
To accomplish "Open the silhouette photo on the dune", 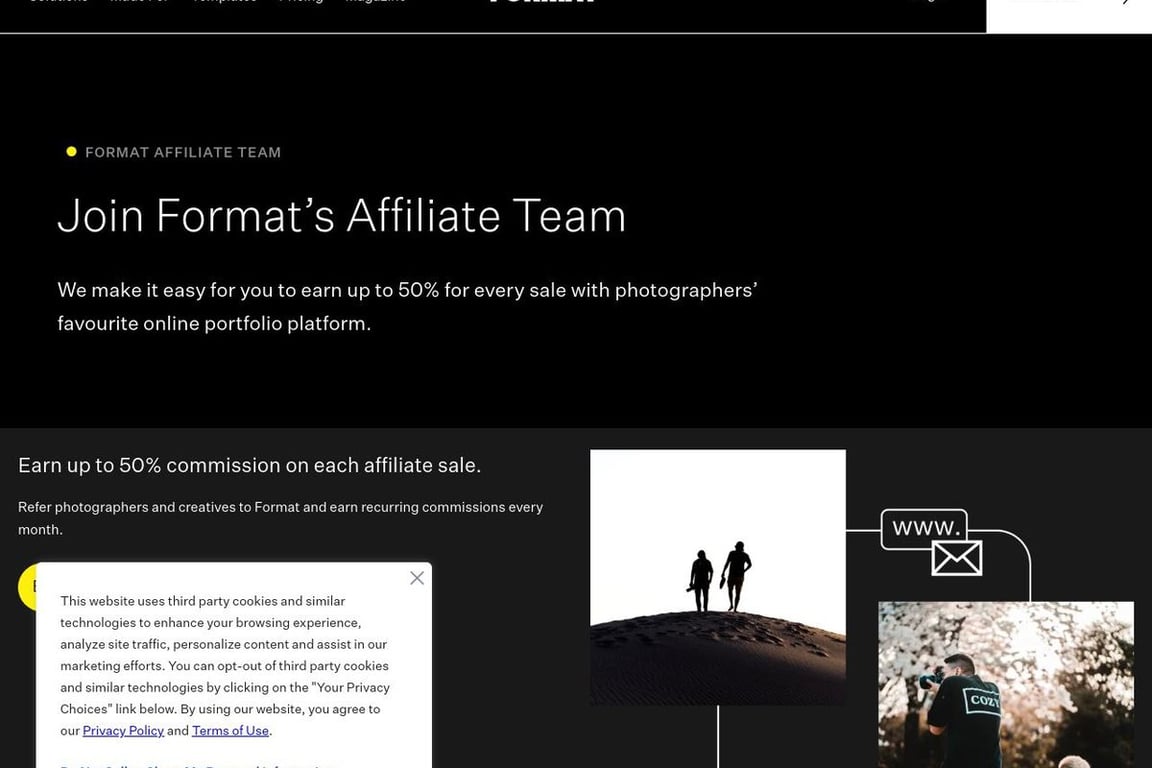I will (718, 578).
